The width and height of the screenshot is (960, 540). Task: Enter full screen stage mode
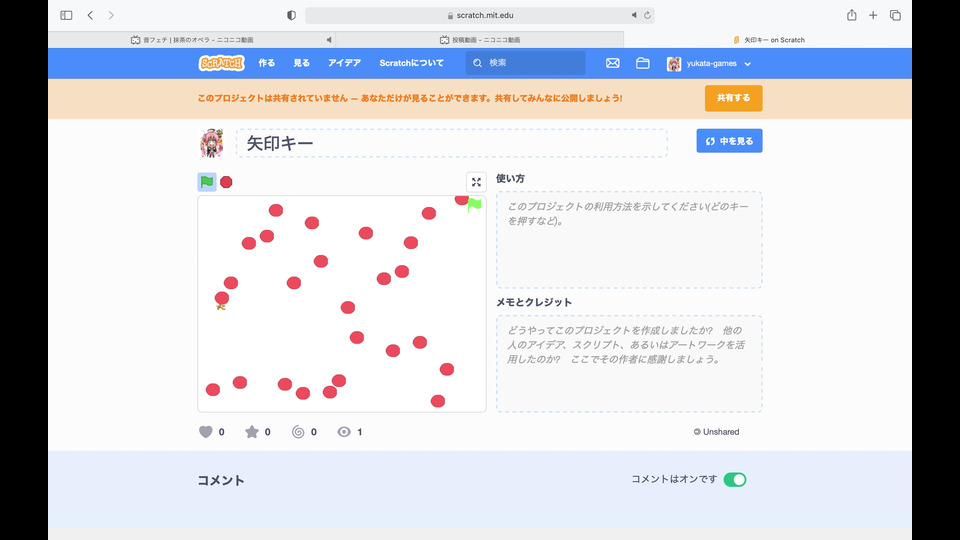(x=476, y=182)
